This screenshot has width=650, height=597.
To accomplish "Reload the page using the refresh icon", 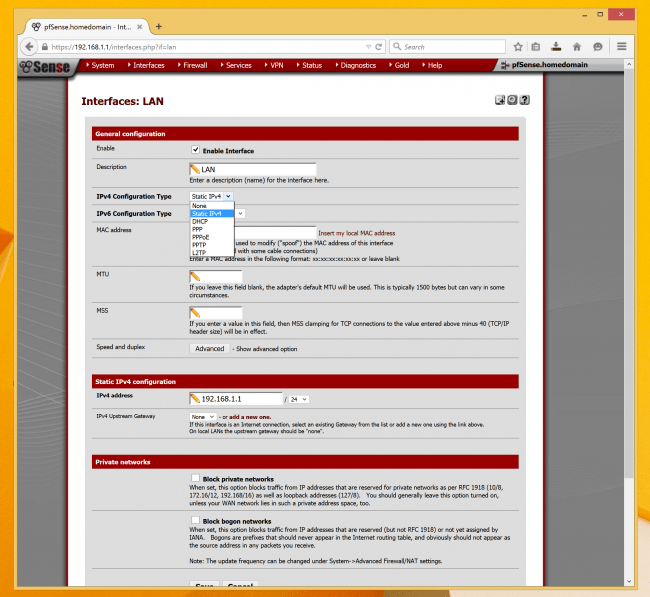I will click(x=378, y=46).
